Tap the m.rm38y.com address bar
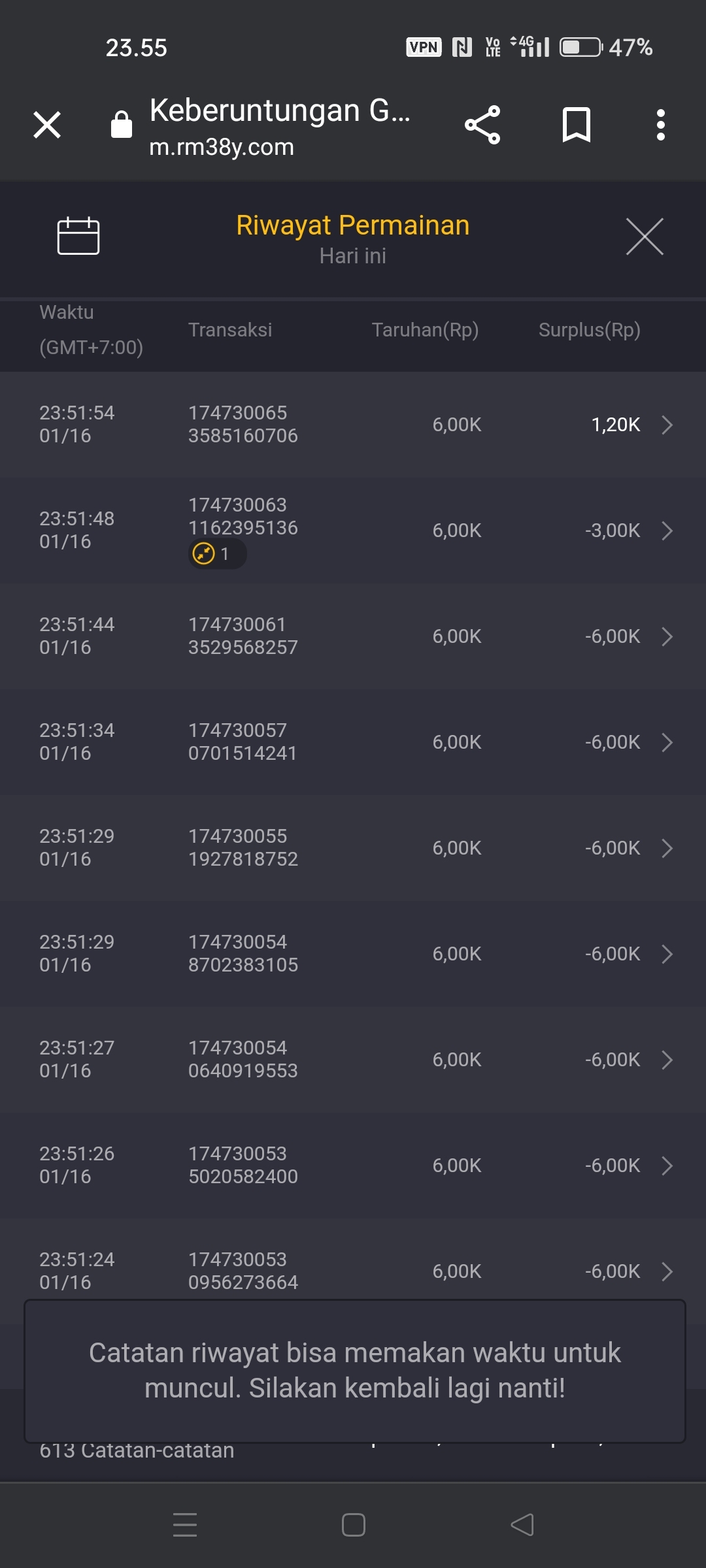The height and width of the screenshot is (1568, 706). (222, 148)
